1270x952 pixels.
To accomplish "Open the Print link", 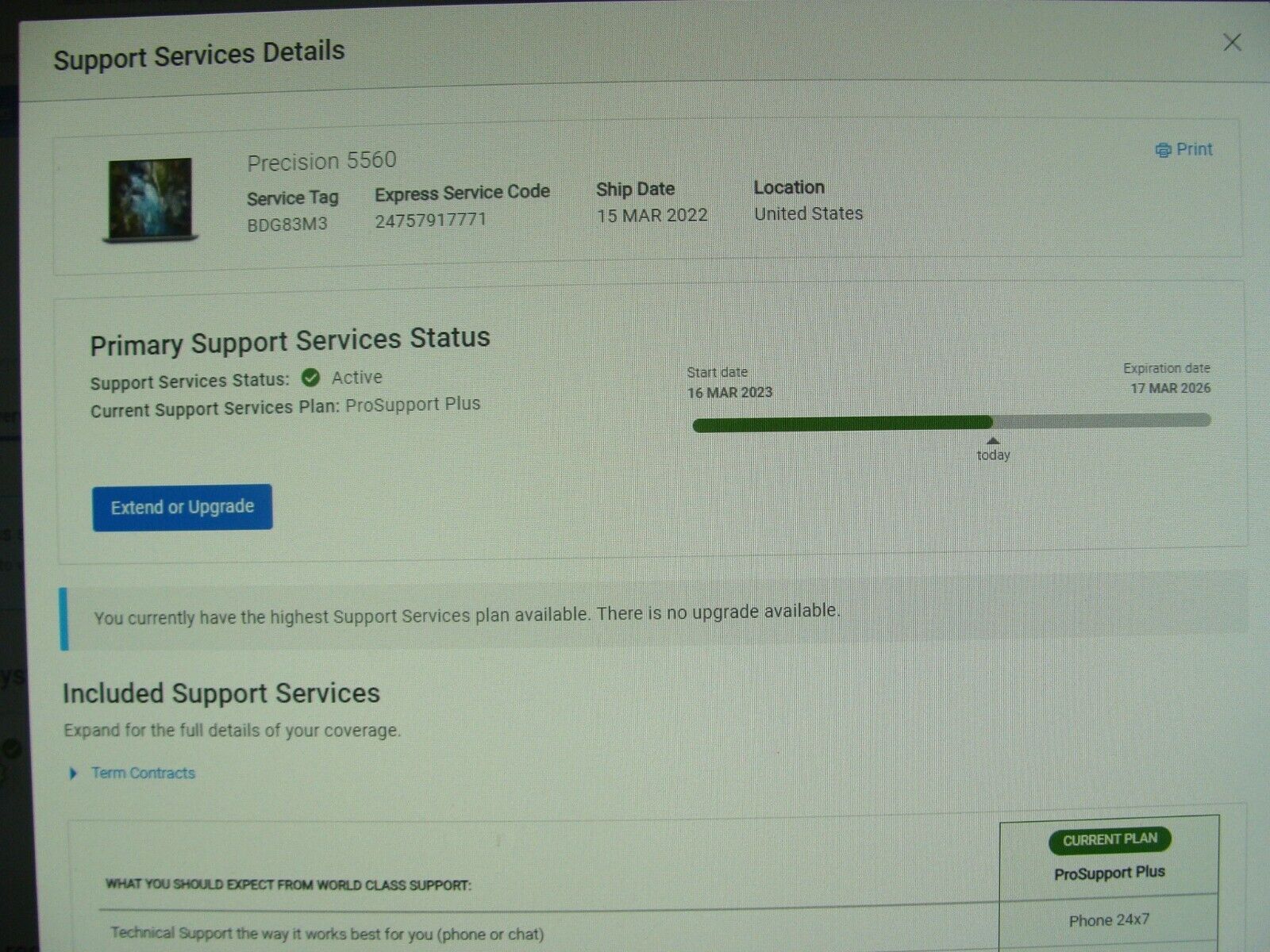I will click(x=1194, y=149).
